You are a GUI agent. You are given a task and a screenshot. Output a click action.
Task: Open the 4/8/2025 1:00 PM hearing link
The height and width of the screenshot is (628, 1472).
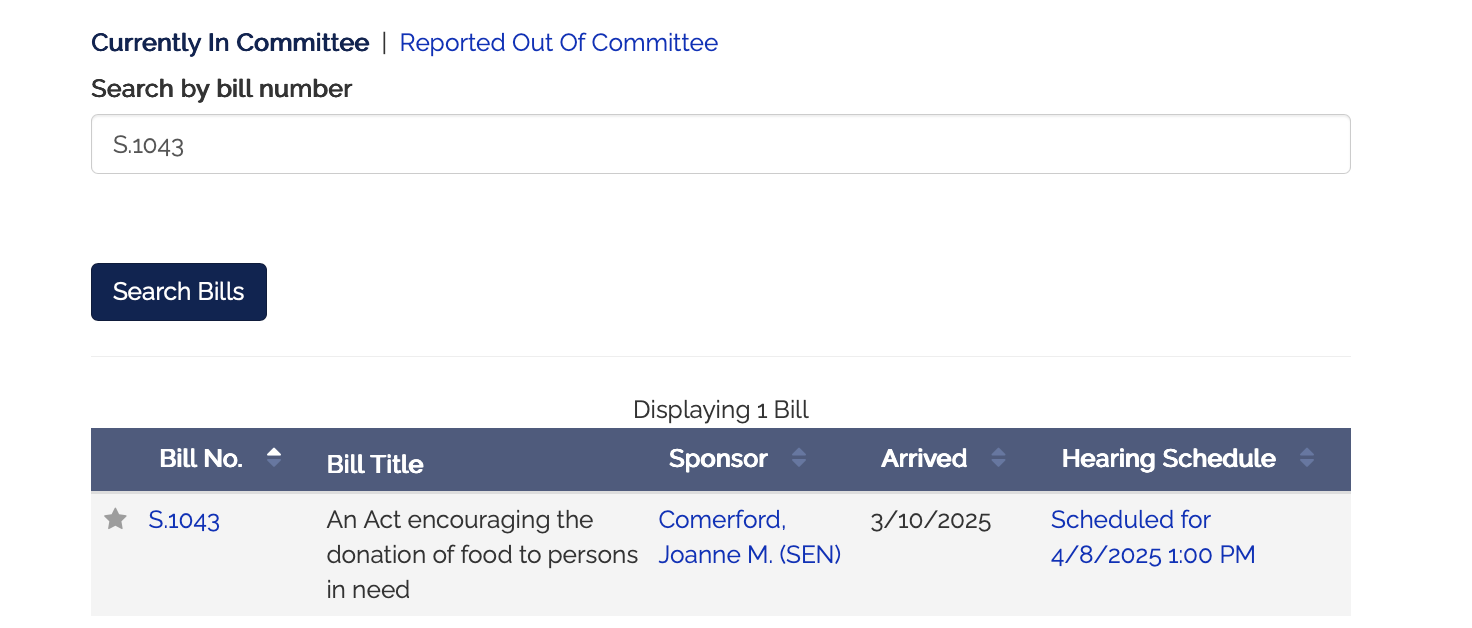1152,537
